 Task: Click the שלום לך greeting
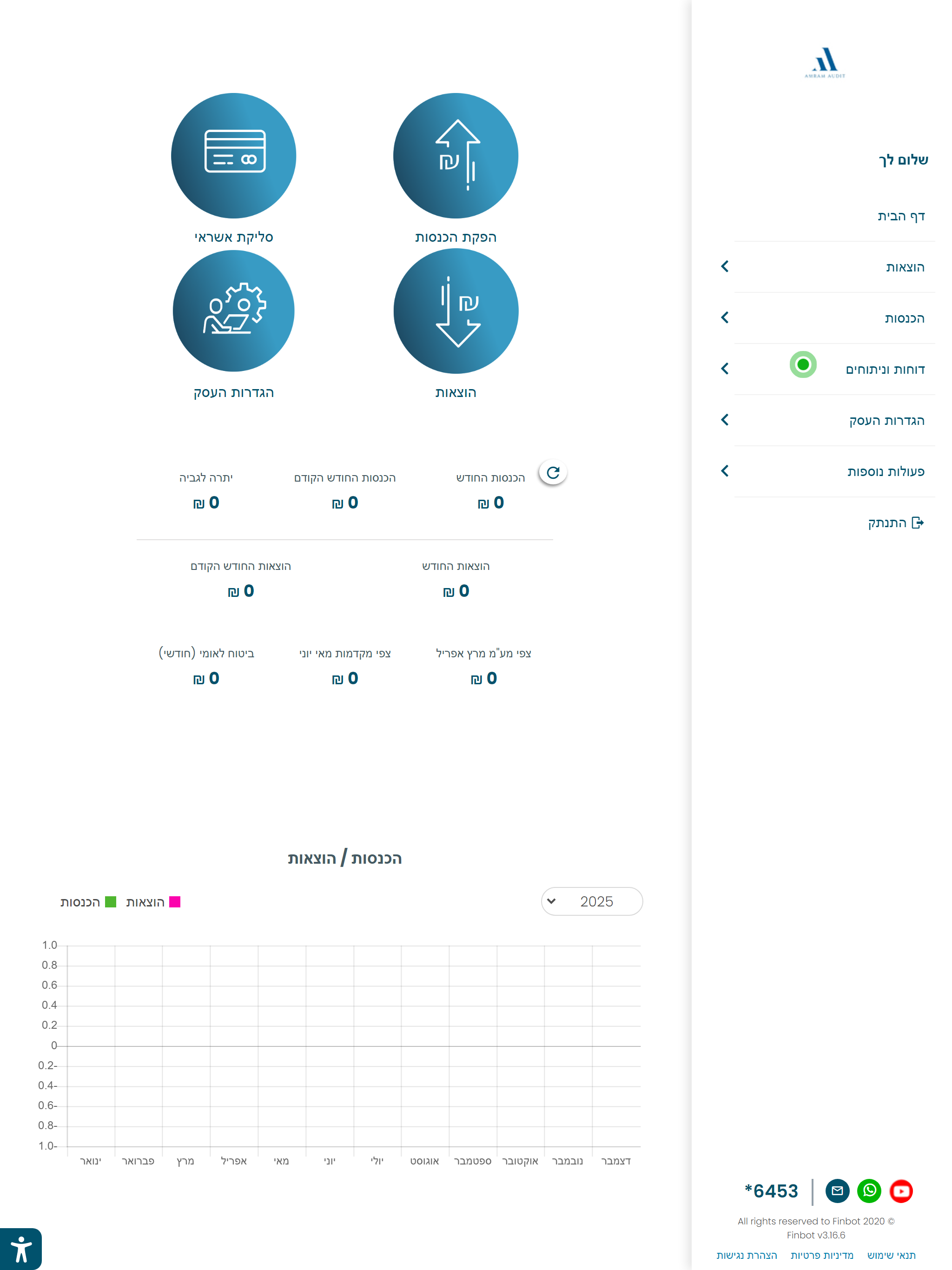pyautogui.click(x=903, y=159)
